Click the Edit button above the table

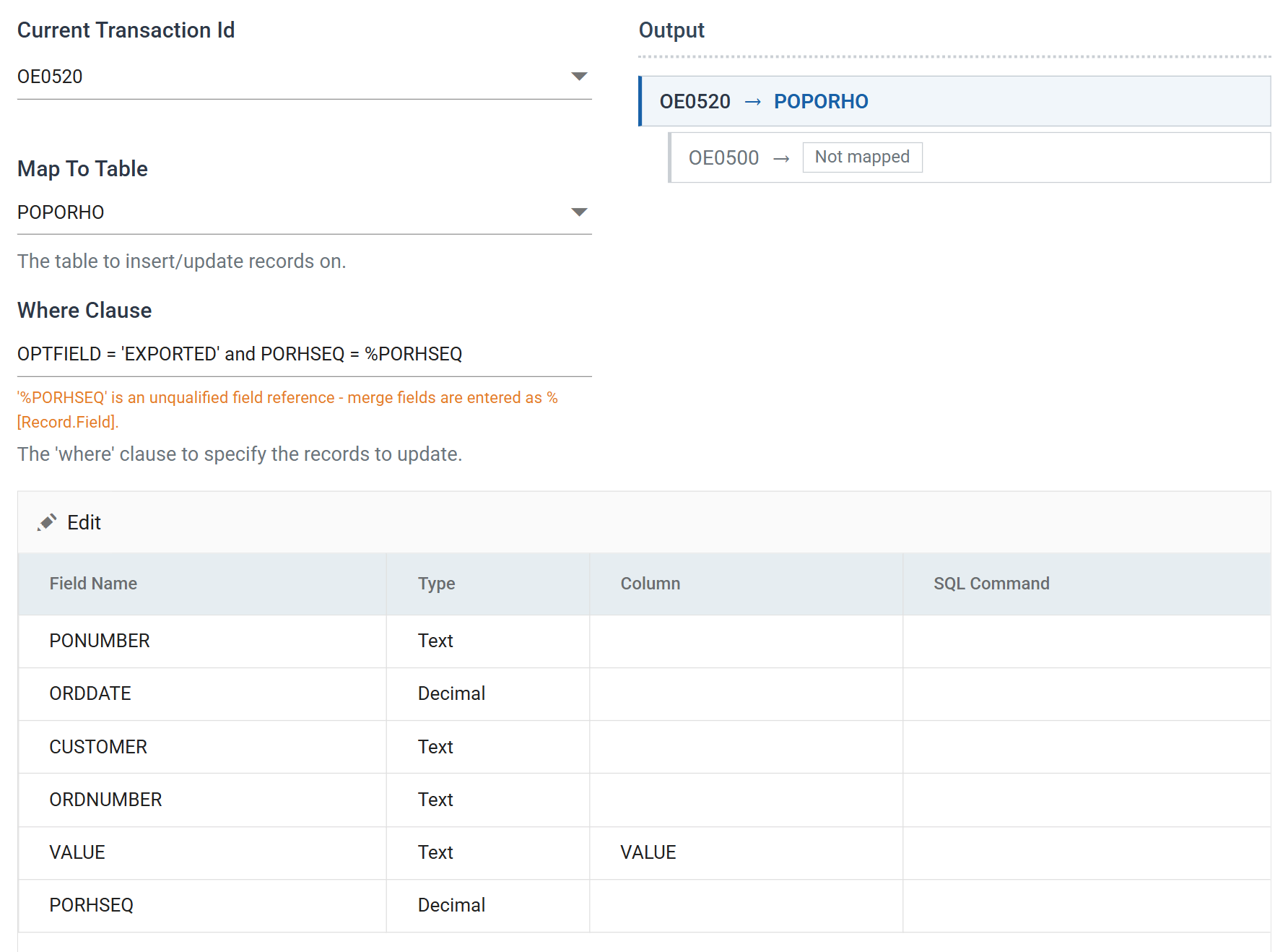[x=69, y=522]
